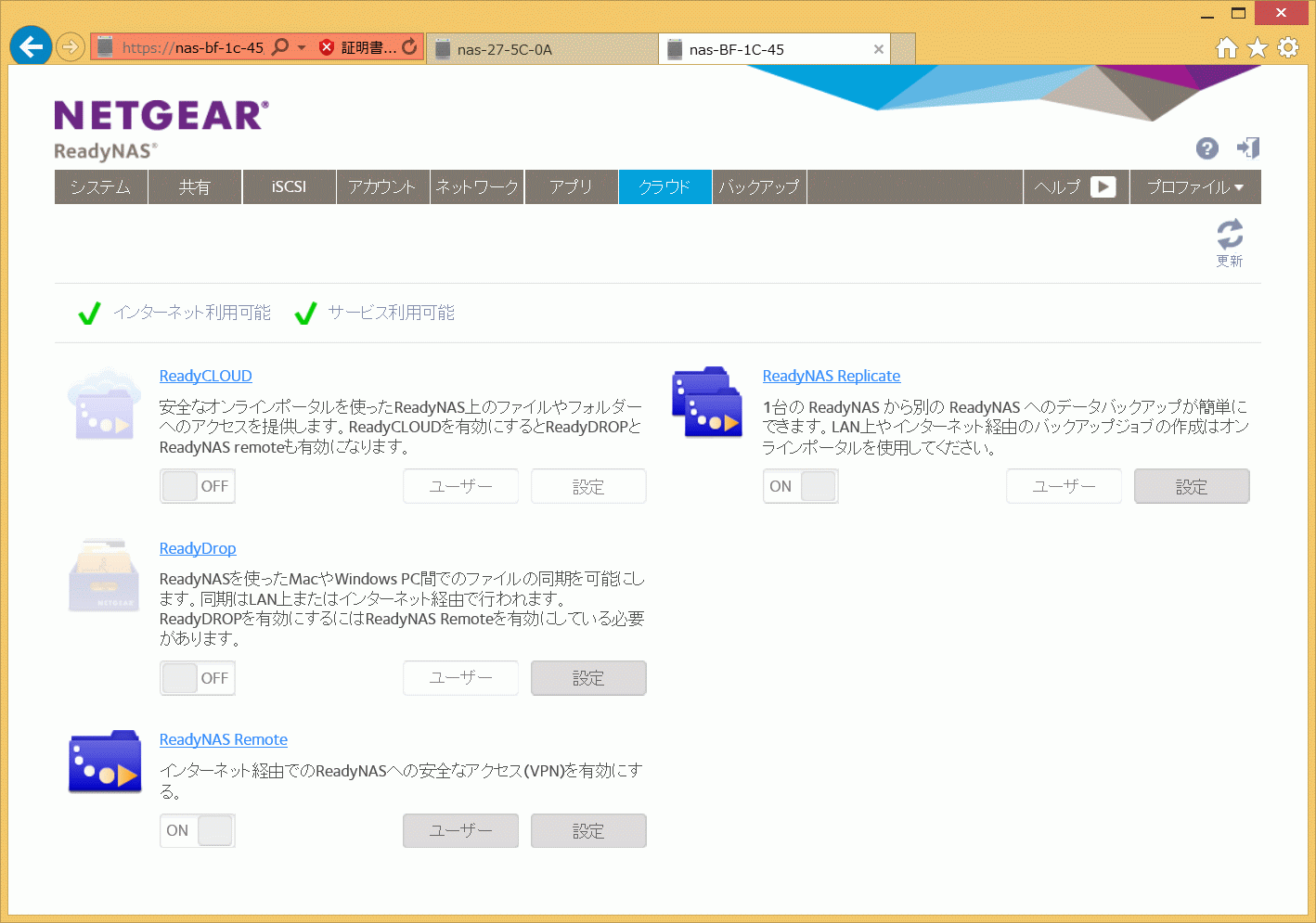This screenshot has height=923, width=1316.
Task: Click the help question mark icon
Action: click(x=1206, y=148)
